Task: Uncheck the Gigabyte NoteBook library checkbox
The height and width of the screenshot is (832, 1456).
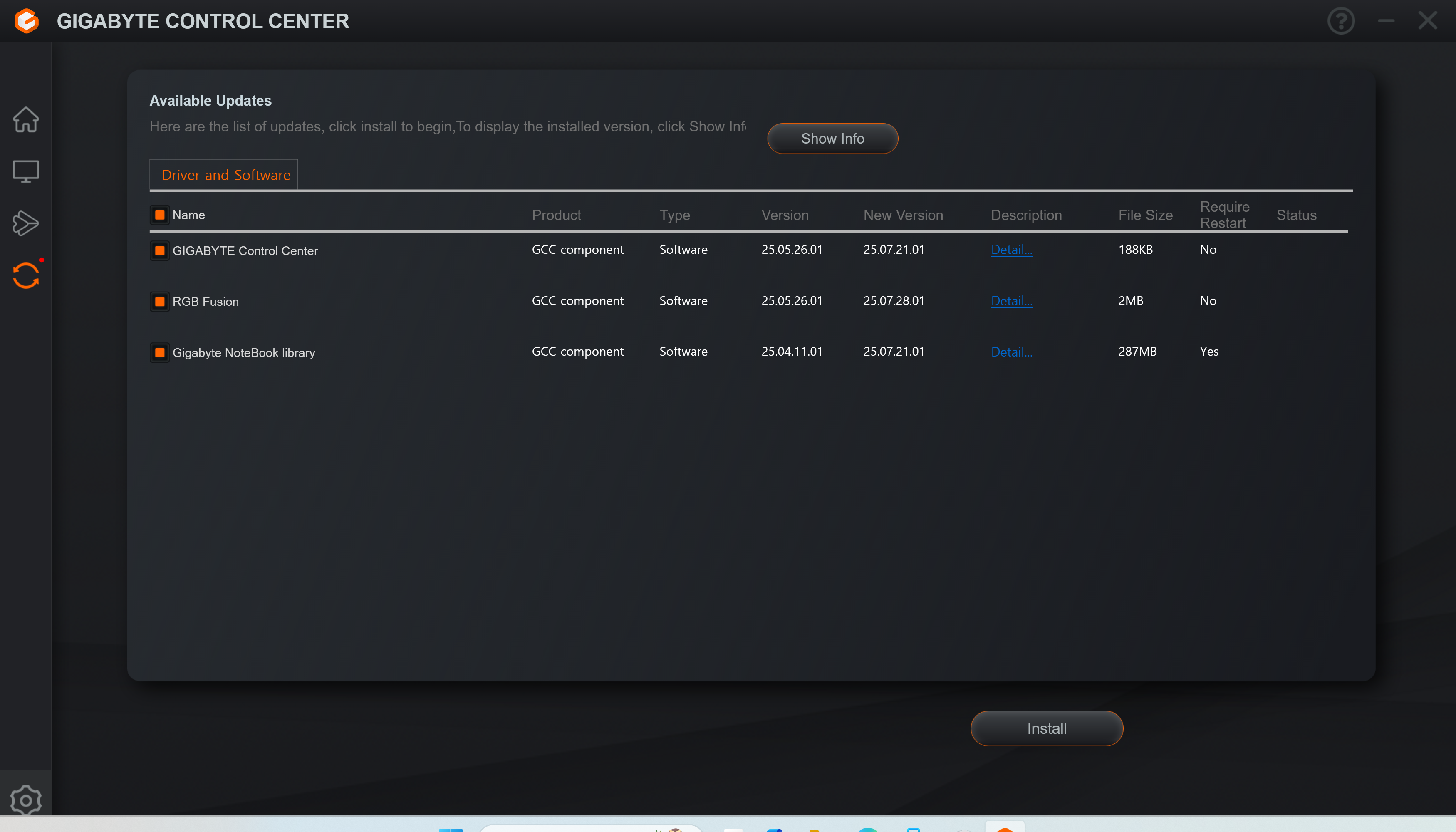Action: click(160, 353)
